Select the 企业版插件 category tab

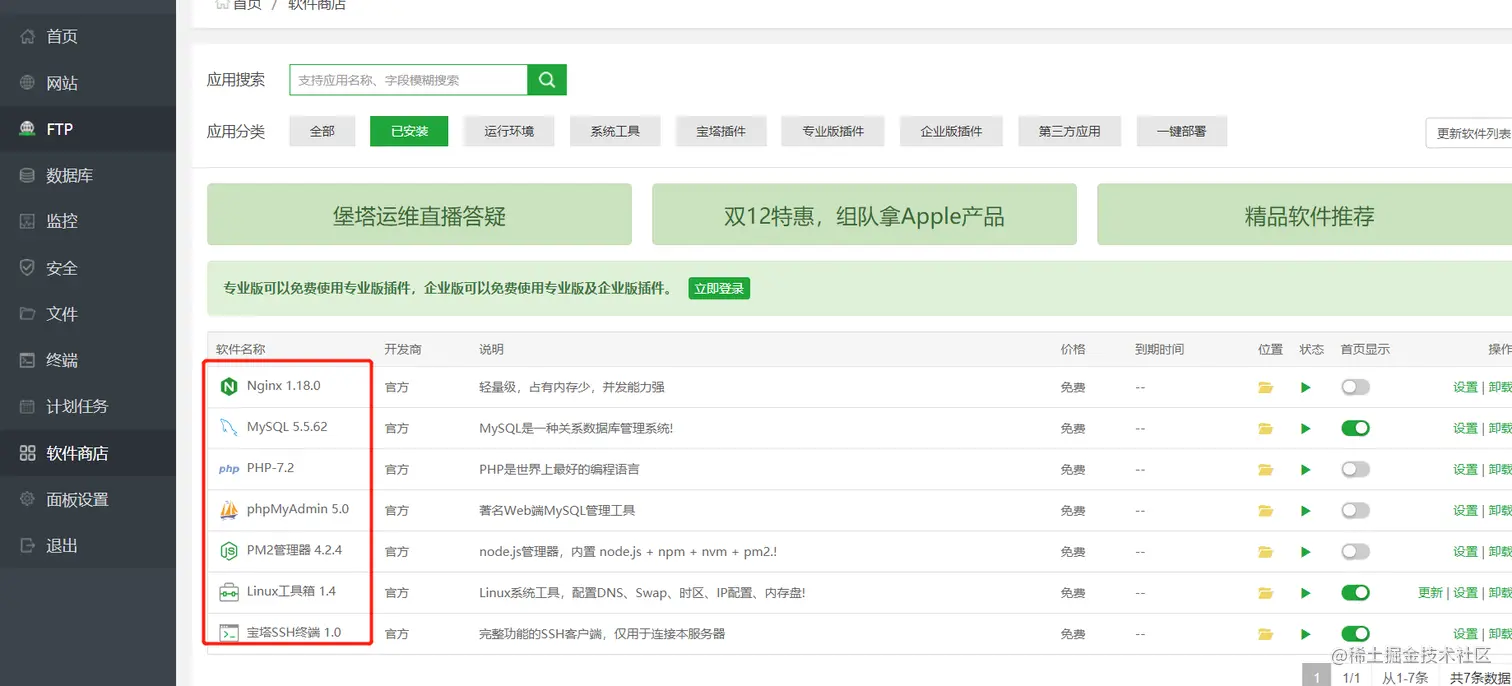(951, 131)
